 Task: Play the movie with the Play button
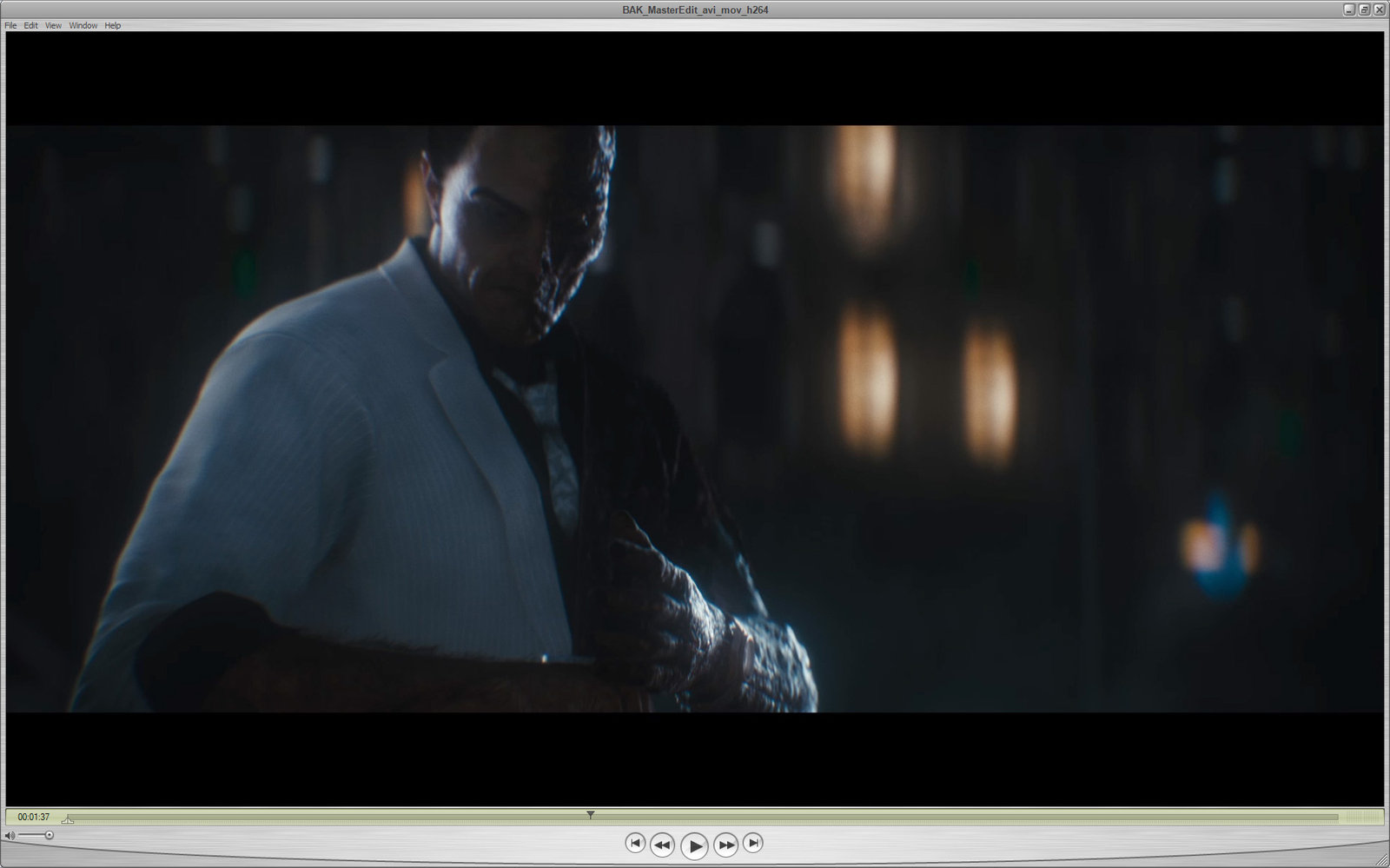[694, 845]
